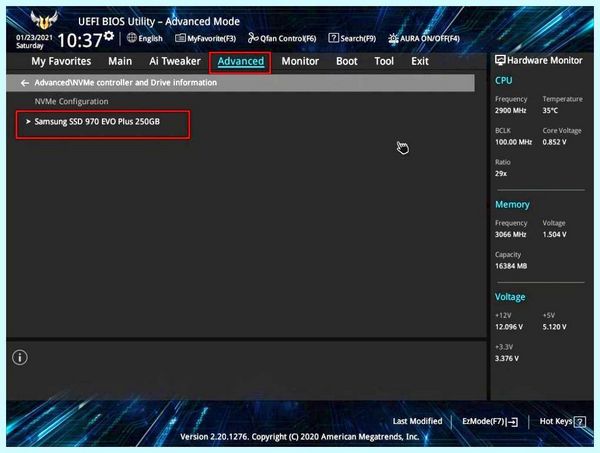Select the Advanced tab
This screenshot has width=600, height=453.
(241, 62)
